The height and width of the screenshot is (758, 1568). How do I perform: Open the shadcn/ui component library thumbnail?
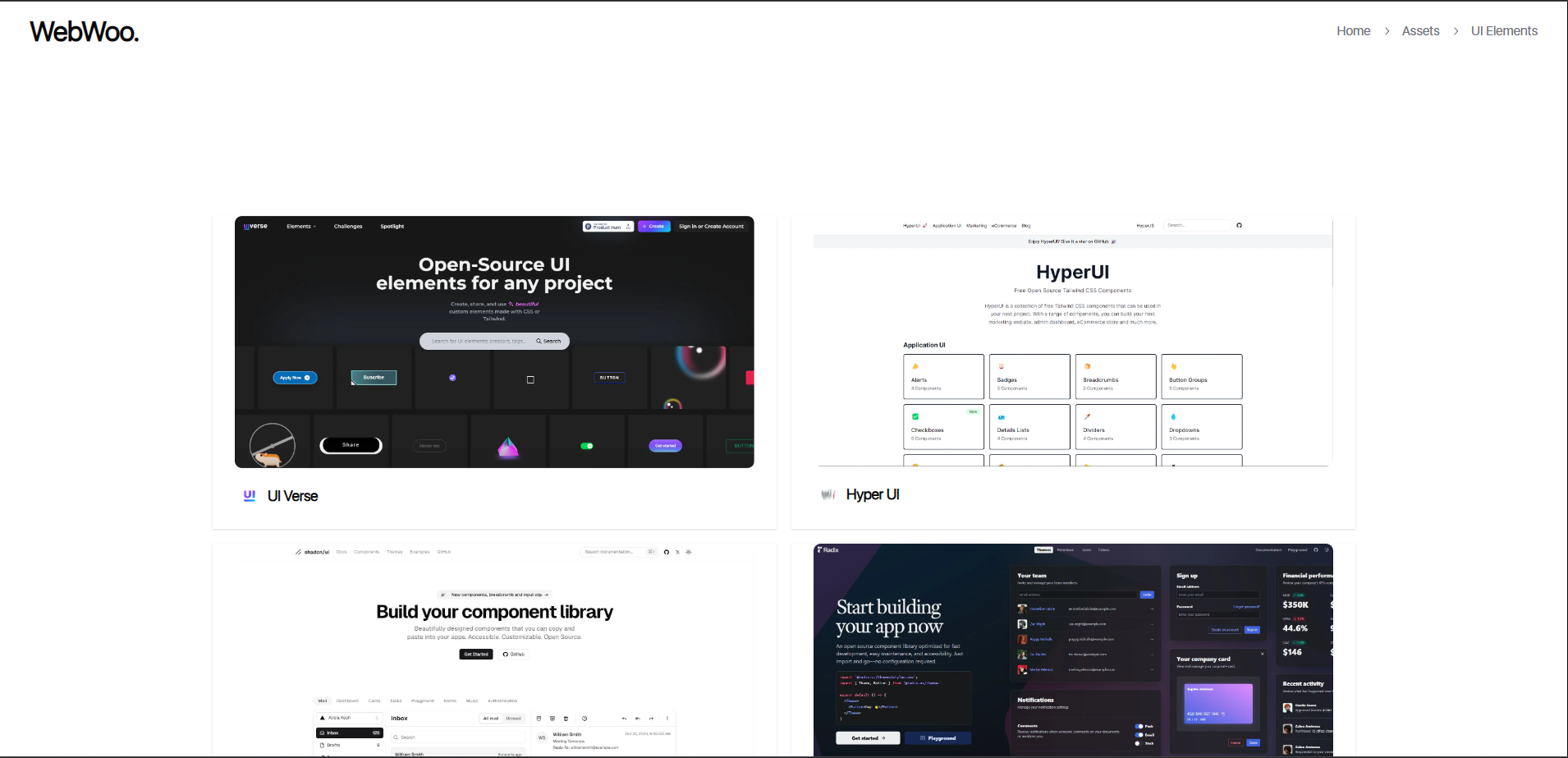tap(494, 650)
